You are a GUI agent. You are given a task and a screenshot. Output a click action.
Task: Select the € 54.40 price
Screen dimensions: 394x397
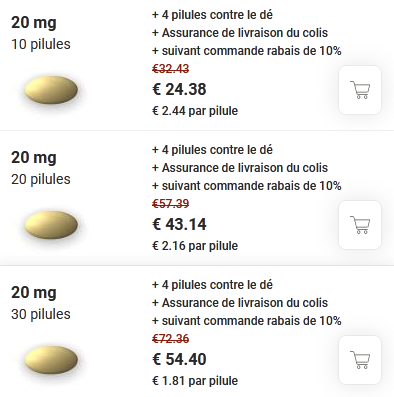(179, 359)
